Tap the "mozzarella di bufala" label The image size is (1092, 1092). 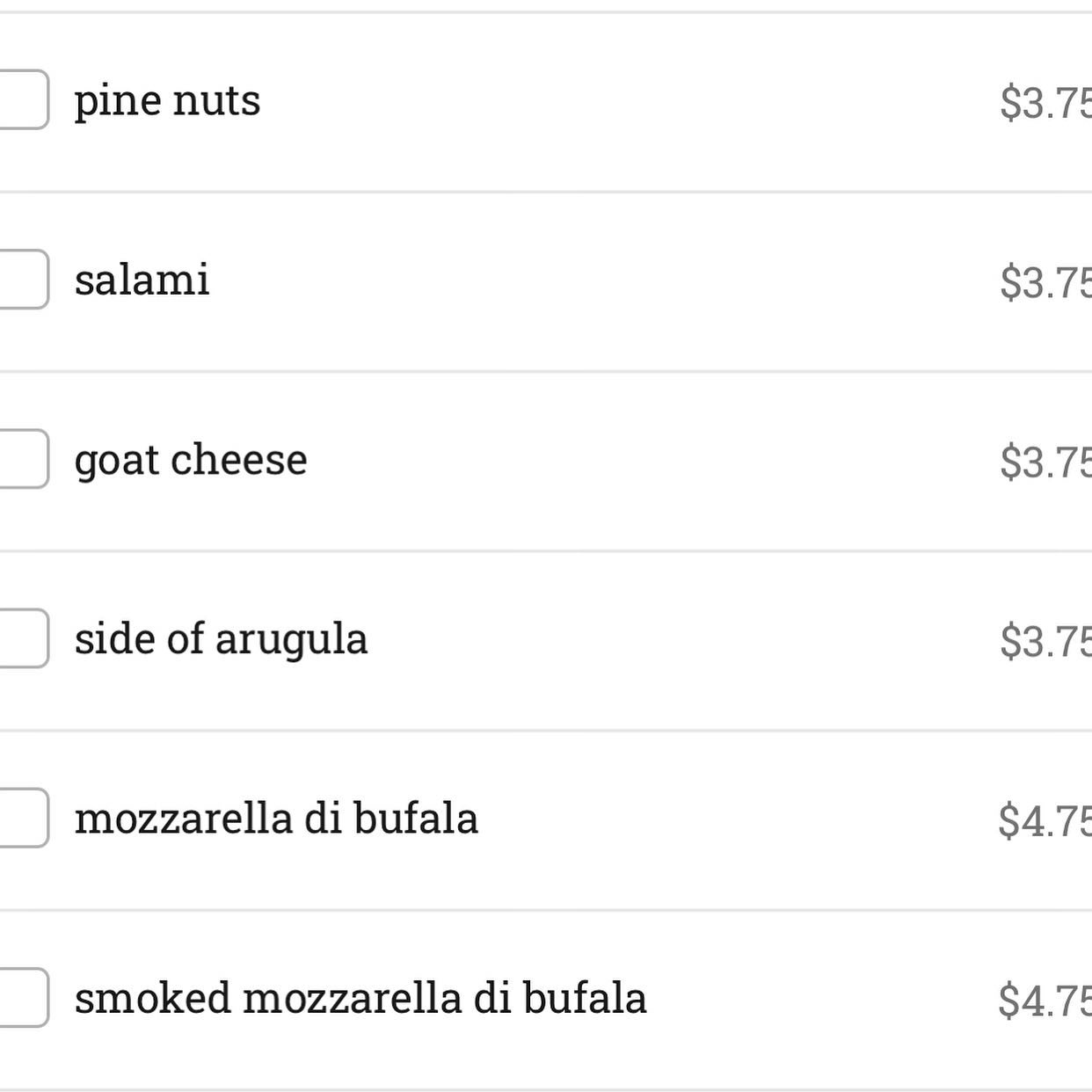click(276, 819)
